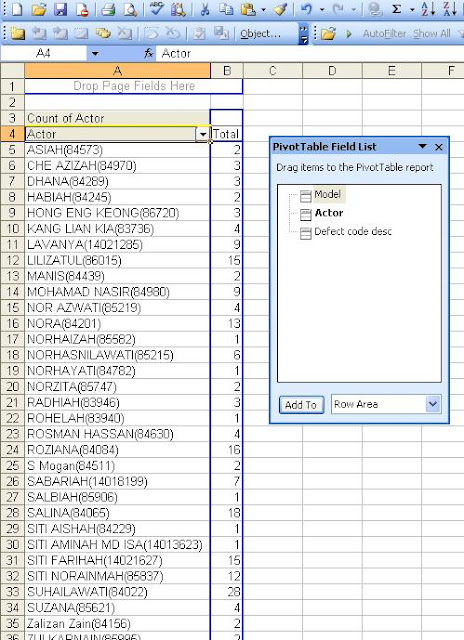464x640 pixels.
Task: Sort descending Z to A
Action: click(450, 9)
